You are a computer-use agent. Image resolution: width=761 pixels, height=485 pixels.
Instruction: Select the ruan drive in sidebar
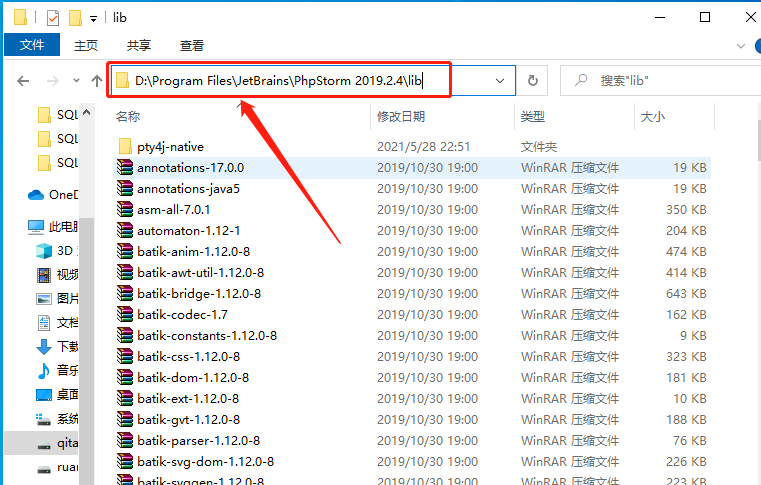click(x=57, y=467)
